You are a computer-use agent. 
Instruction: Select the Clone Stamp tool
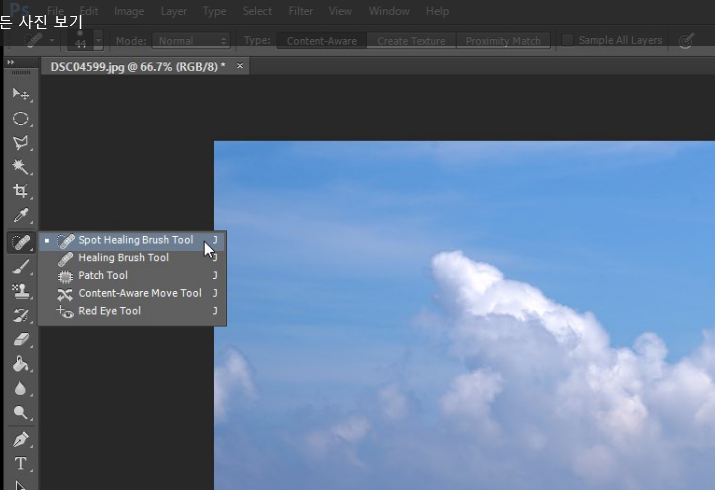click(x=21, y=291)
